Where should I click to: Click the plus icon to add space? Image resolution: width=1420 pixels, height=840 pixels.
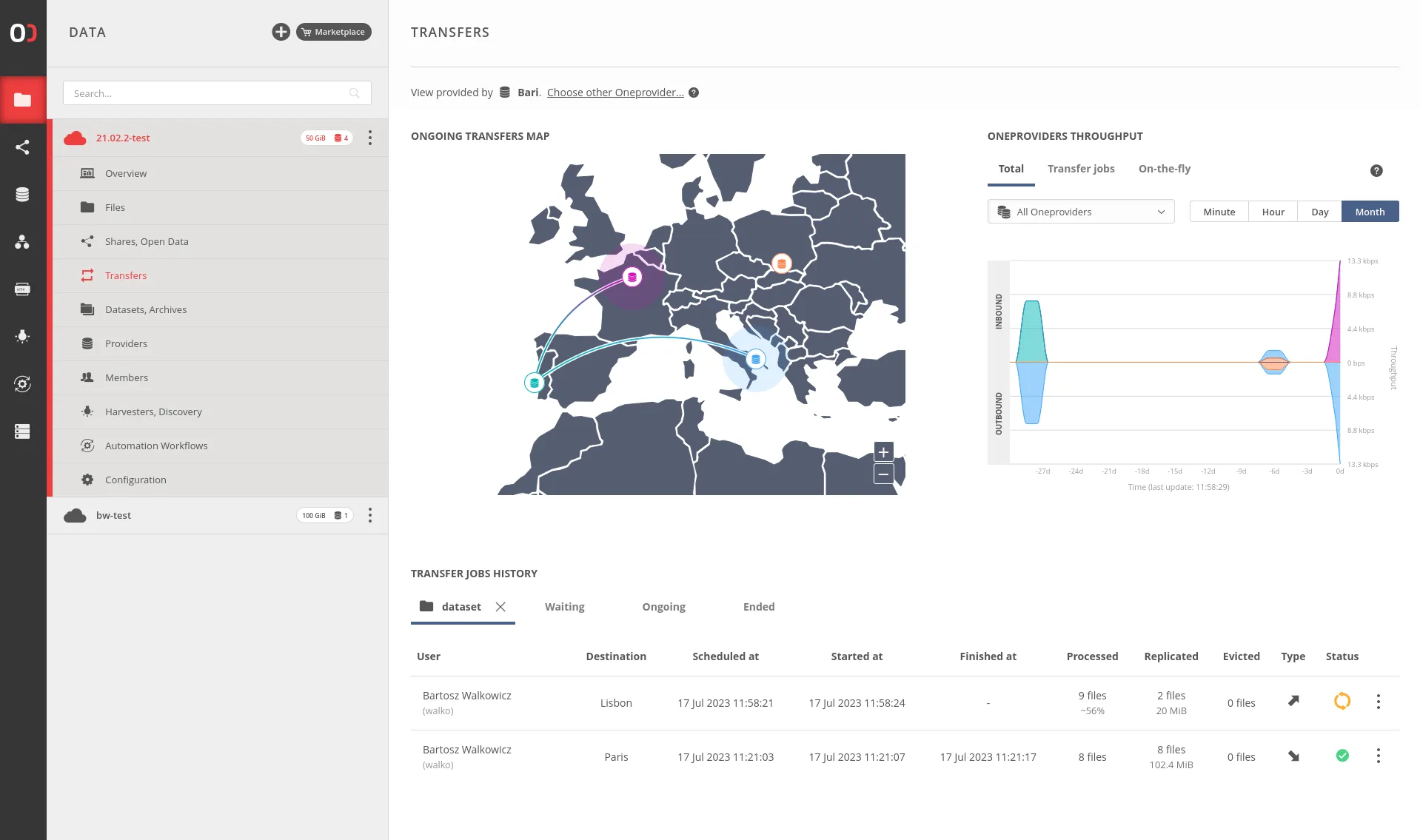281,32
